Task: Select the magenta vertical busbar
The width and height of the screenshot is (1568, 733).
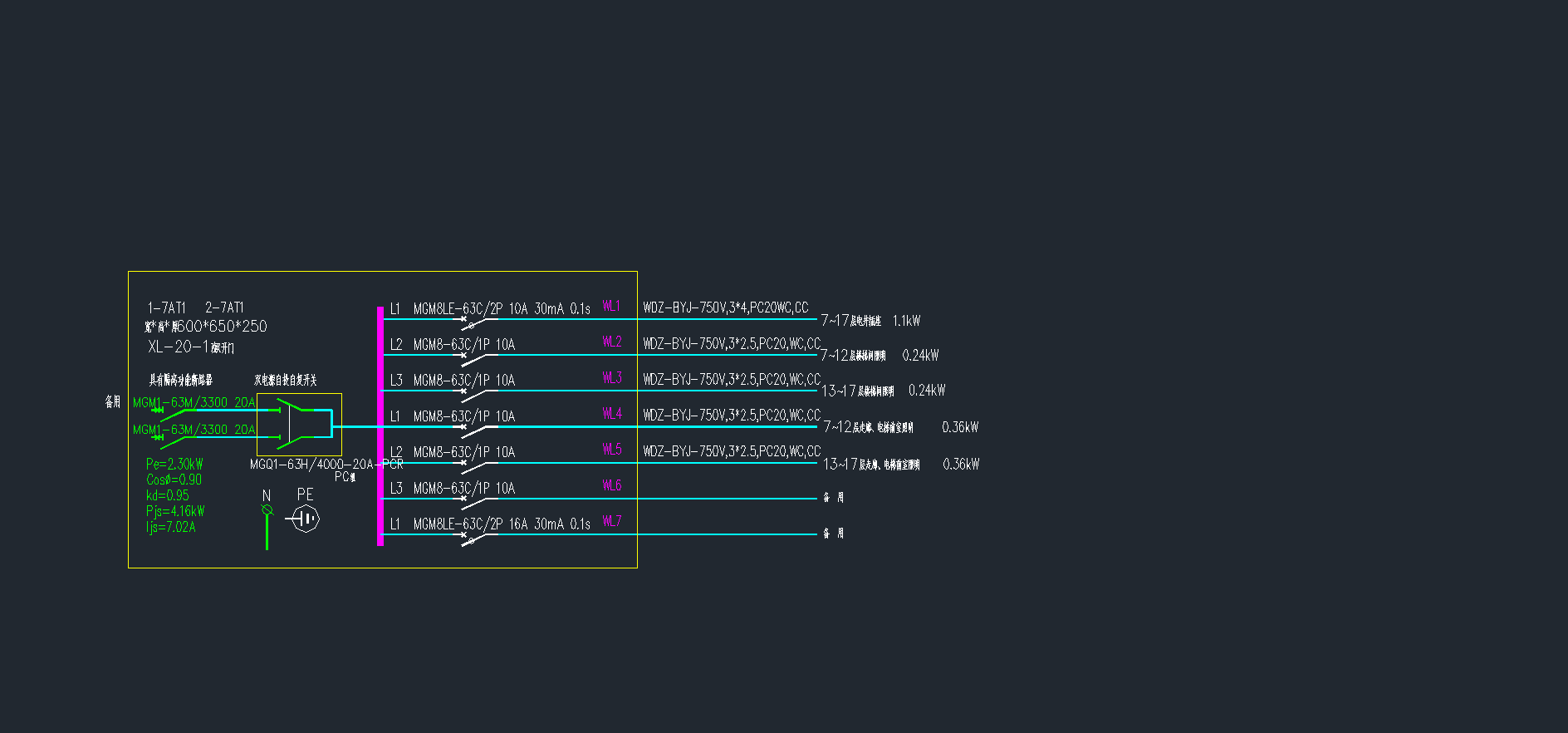Action: [380, 426]
